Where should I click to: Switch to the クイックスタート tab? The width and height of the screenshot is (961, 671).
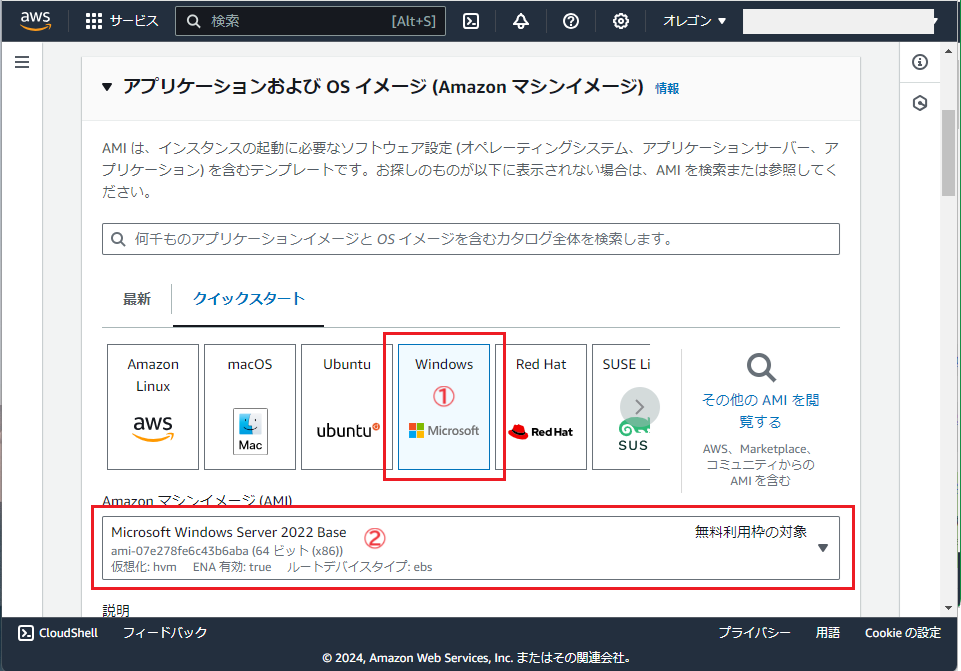click(248, 298)
